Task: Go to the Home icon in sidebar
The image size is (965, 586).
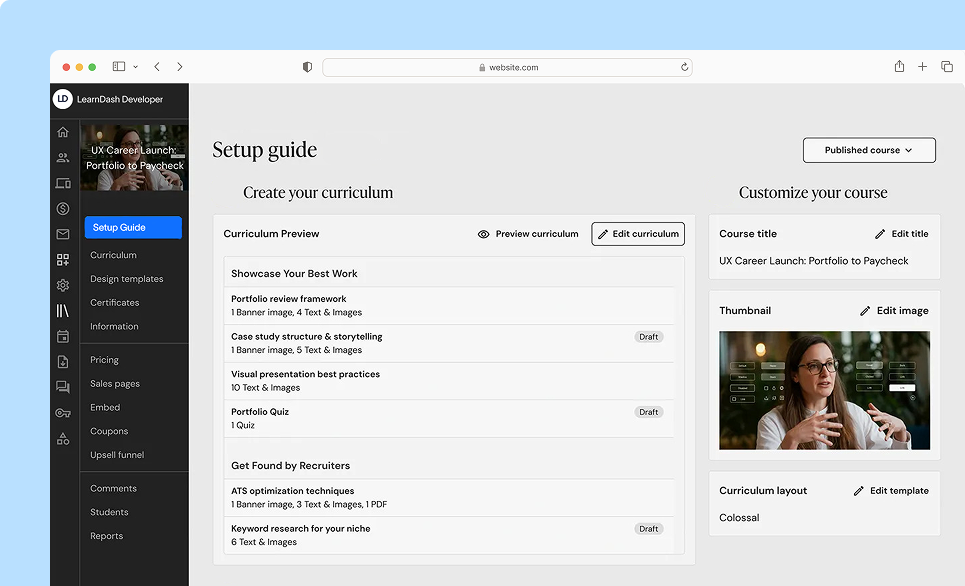Action: [x=63, y=132]
